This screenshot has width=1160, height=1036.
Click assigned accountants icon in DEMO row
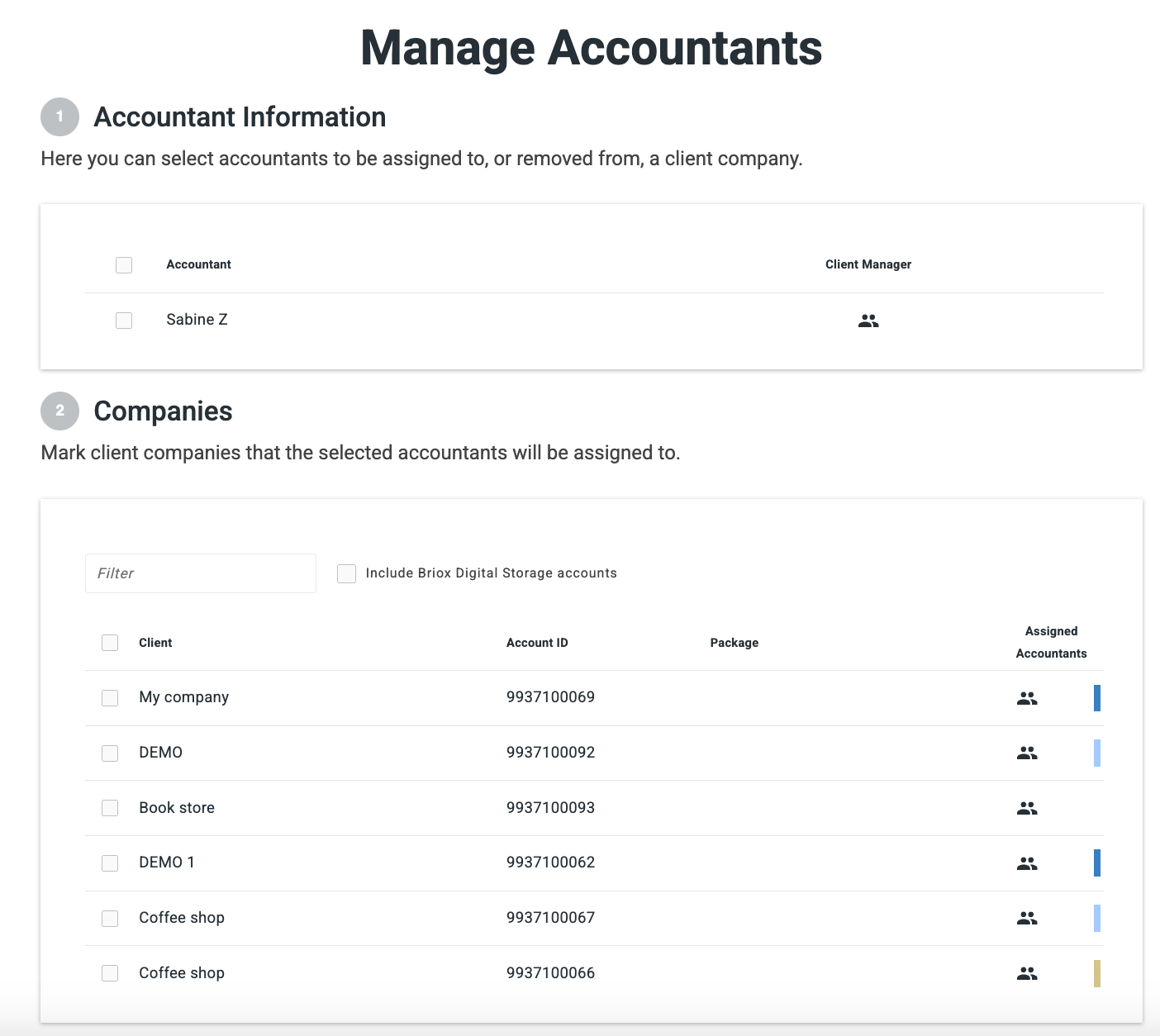pyautogui.click(x=1026, y=753)
